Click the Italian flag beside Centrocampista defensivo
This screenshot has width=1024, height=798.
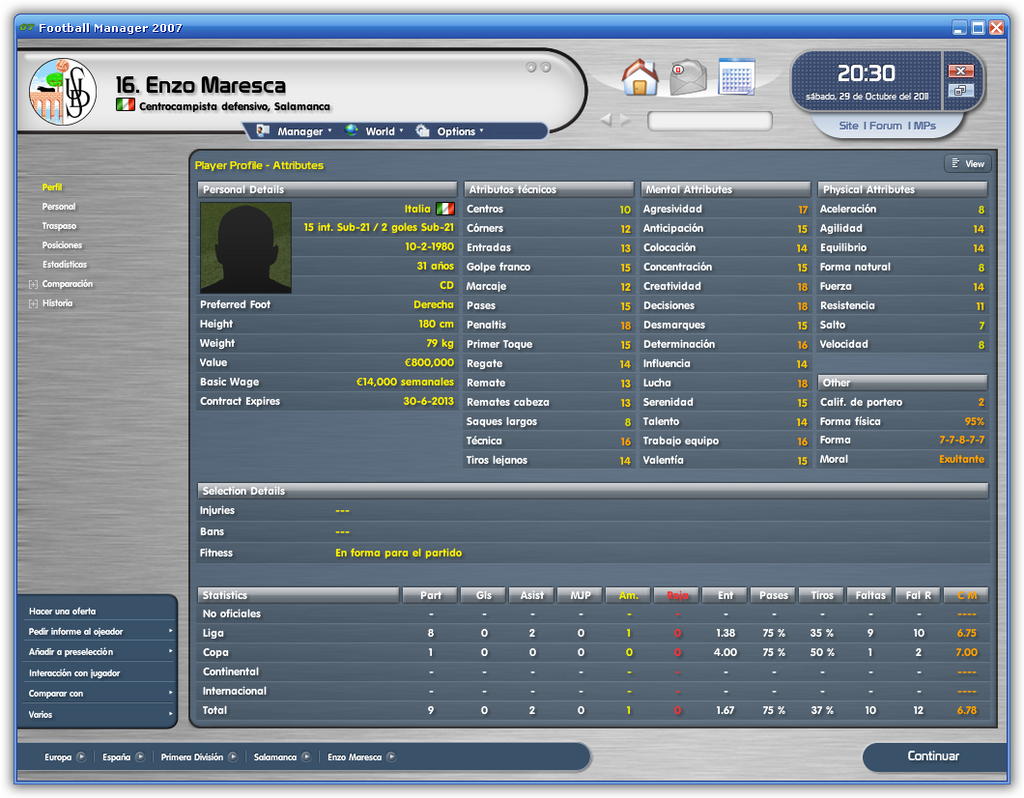[125, 104]
